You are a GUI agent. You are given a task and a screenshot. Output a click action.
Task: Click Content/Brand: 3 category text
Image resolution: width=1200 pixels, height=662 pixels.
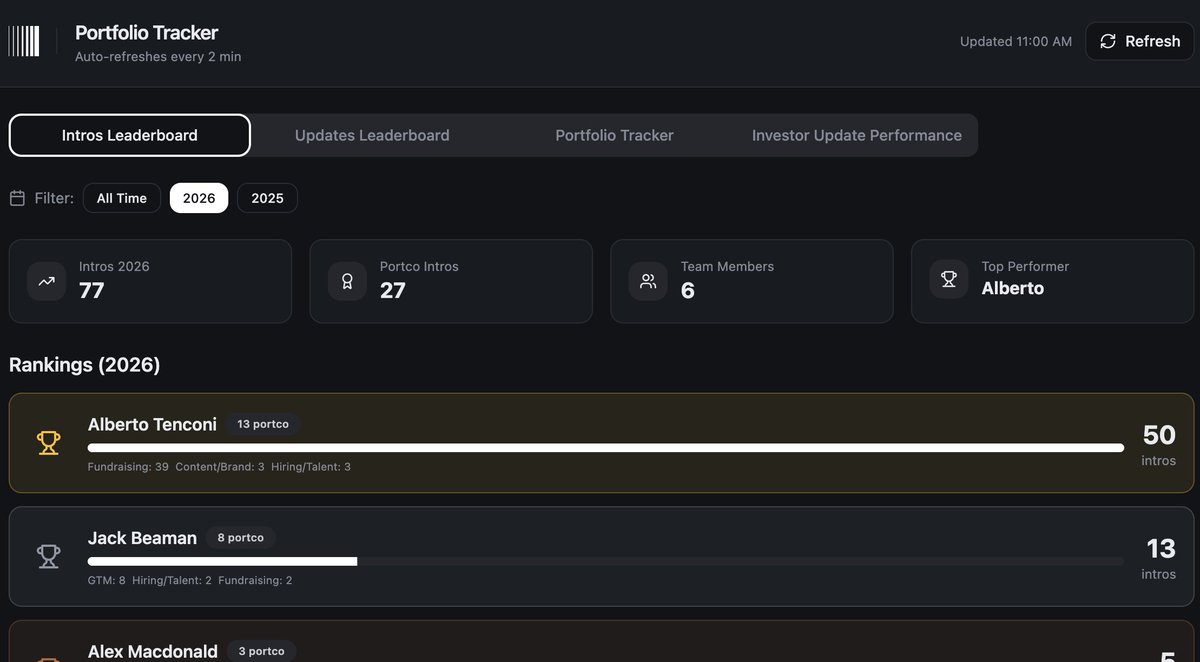[x=220, y=467]
